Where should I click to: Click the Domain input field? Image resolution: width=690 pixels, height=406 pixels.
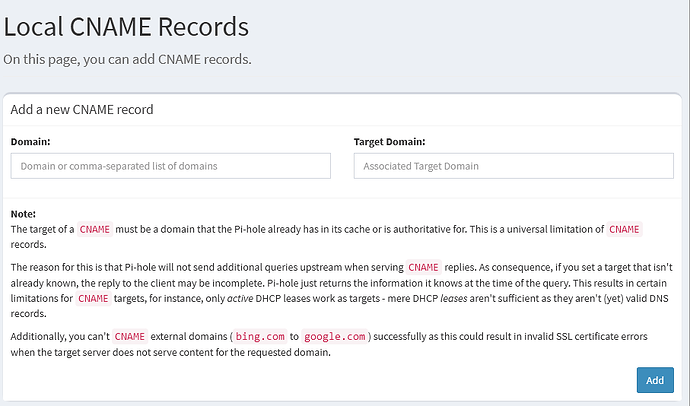[x=170, y=166]
